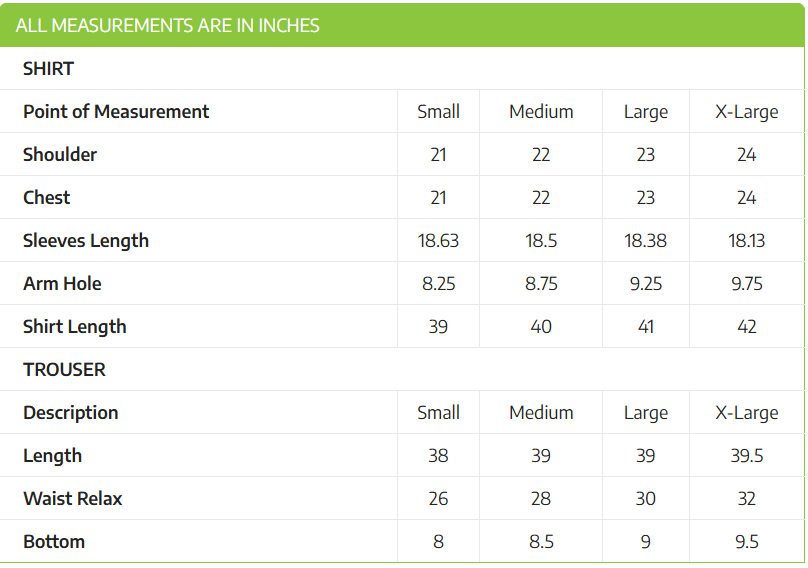This screenshot has width=808, height=568.
Task: Click the trouser "Bottom" row label
Action: click(x=54, y=542)
